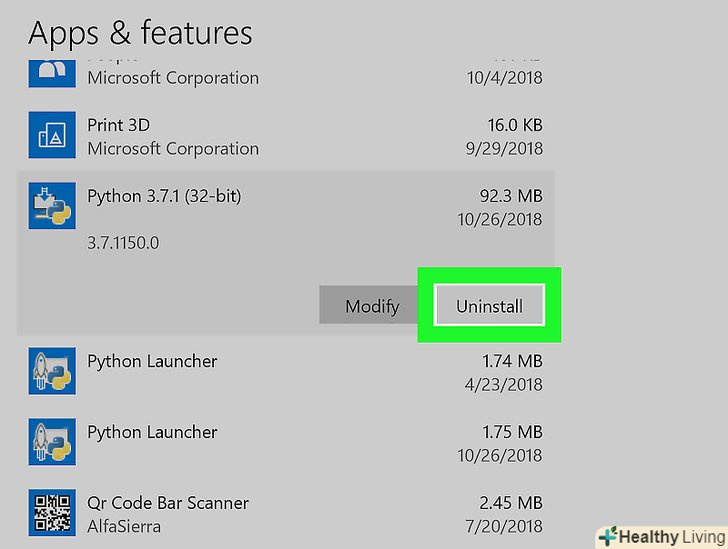Select the Qr Code Bar Scanner app name
The image size is (728, 549).
[168, 503]
